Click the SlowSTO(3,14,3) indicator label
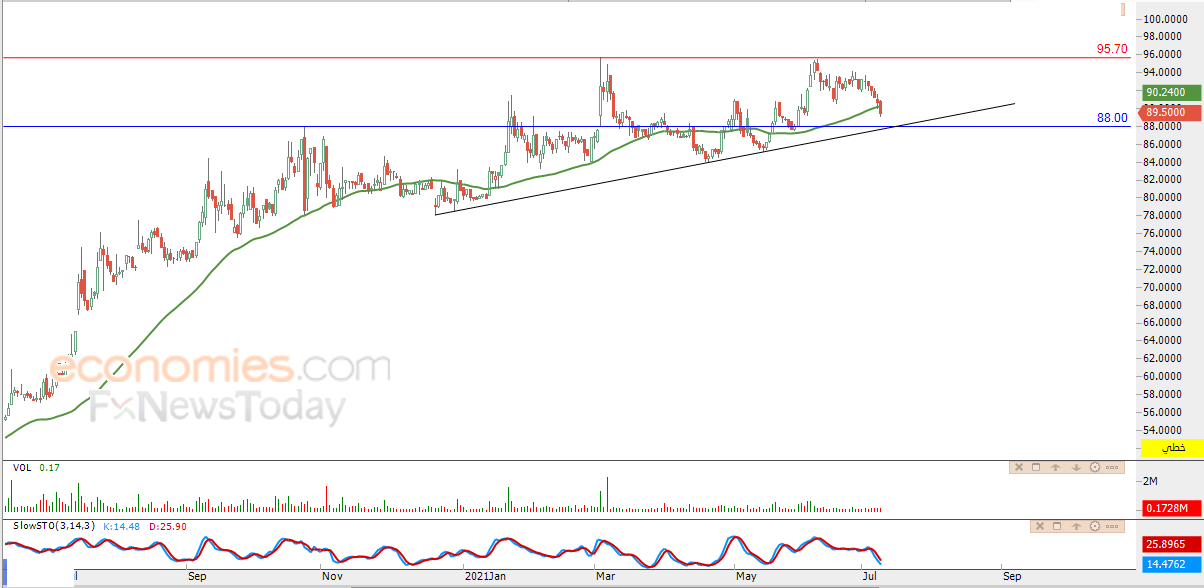 click(x=54, y=526)
